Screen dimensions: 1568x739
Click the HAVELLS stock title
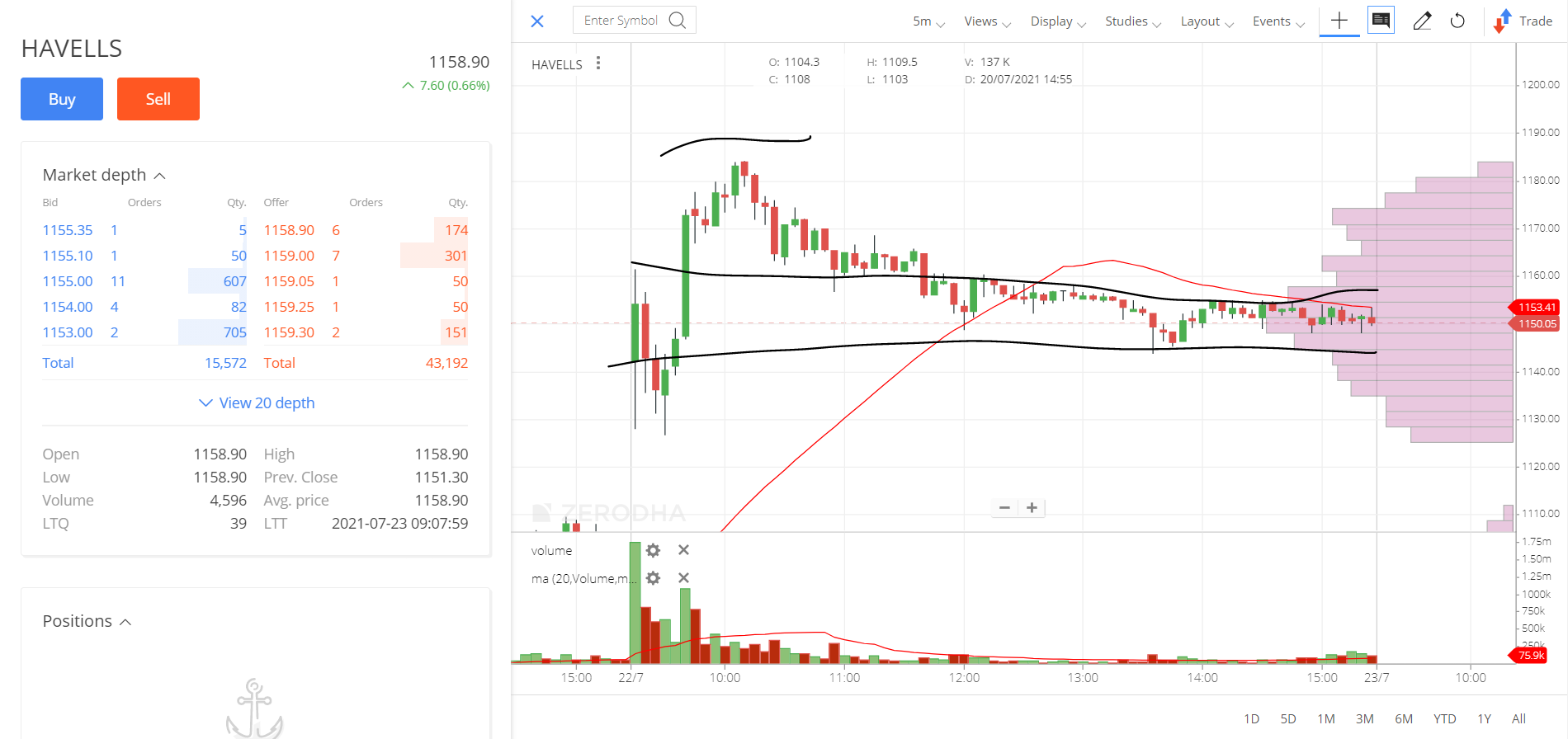pos(72,49)
